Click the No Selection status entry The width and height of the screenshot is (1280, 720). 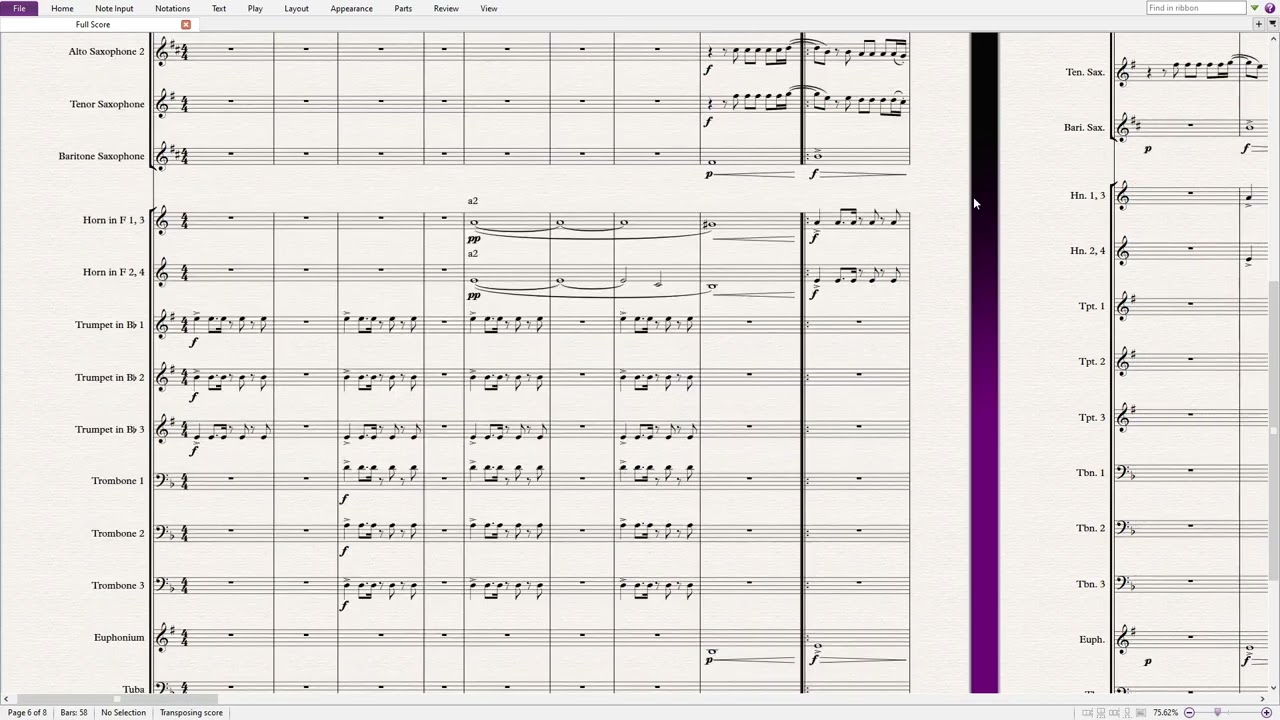[123, 713]
